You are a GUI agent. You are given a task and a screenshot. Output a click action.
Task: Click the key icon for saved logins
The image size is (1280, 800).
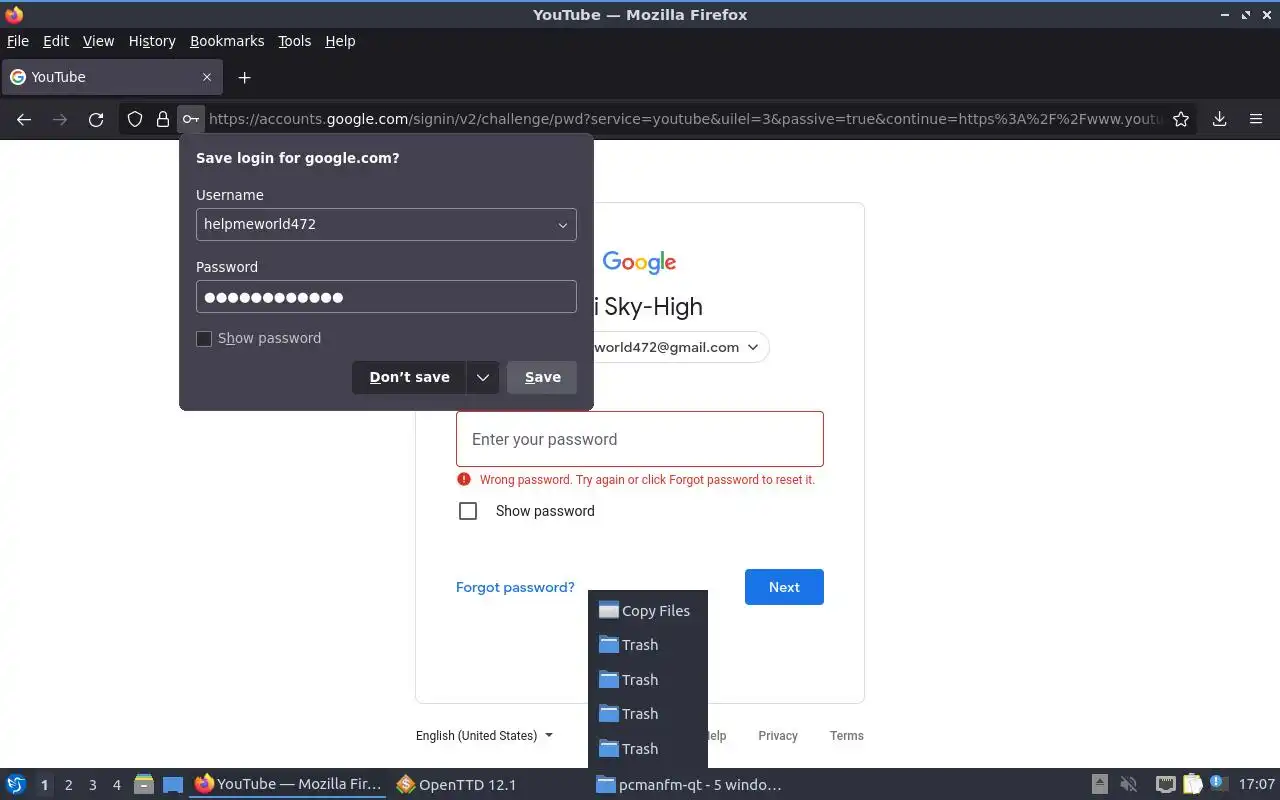pos(190,119)
